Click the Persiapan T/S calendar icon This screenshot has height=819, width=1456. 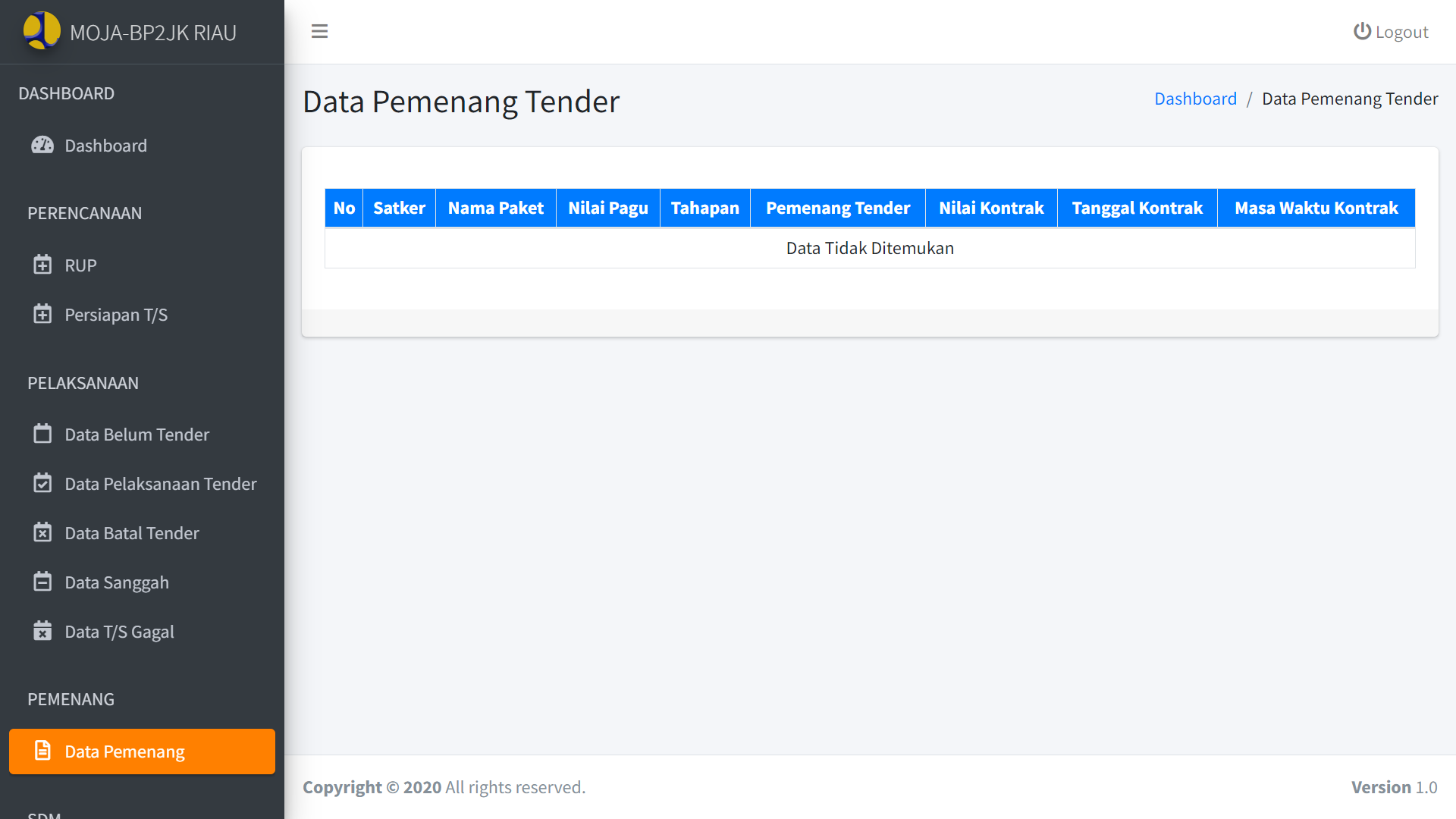click(42, 314)
